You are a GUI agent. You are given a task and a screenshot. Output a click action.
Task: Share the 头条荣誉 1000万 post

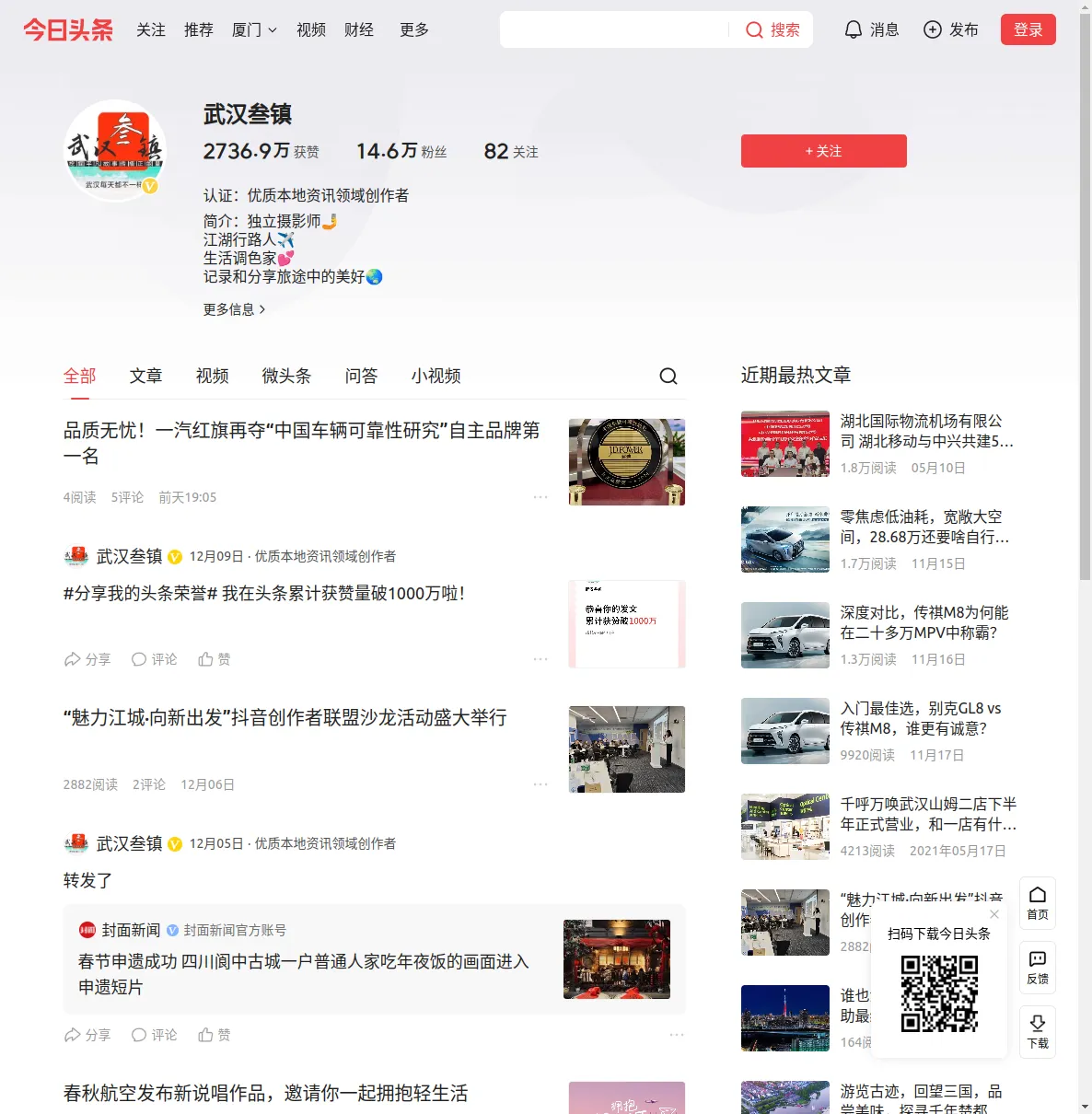pyautogui.click(x=87, y=659)
